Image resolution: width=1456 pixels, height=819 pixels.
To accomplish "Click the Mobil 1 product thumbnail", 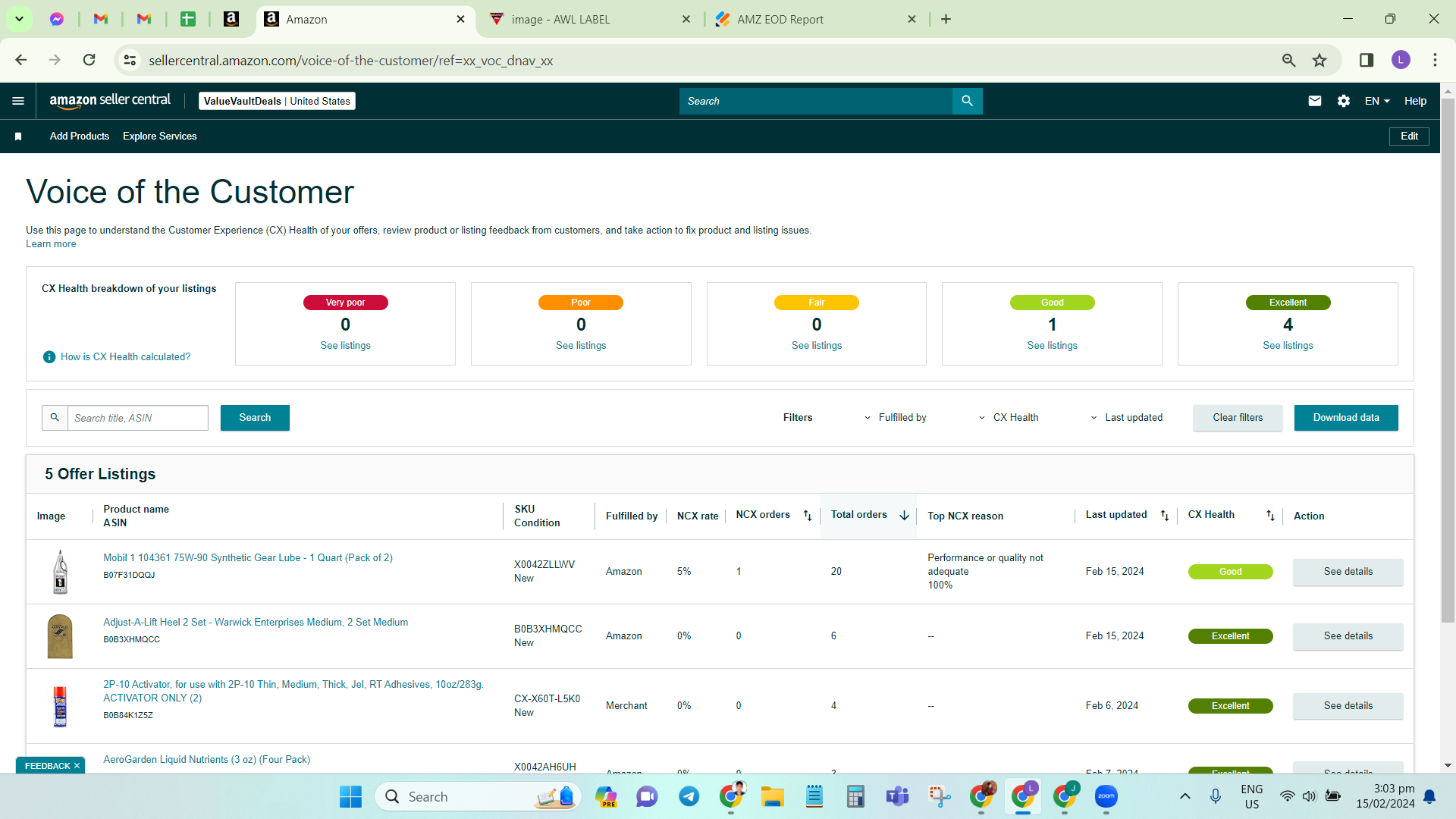I will [x=60, y=572].
